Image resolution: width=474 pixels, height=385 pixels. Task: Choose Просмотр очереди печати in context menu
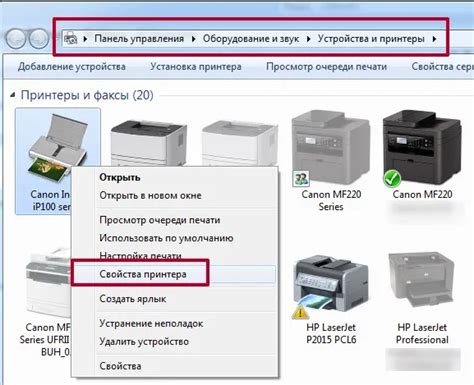(160, 220)
